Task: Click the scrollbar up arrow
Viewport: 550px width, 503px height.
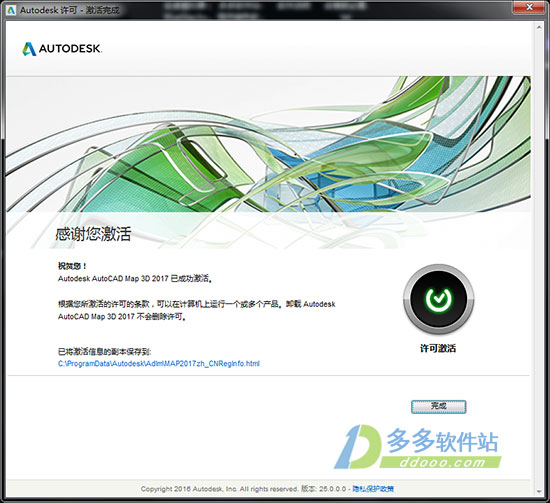Action: [539, 27]
